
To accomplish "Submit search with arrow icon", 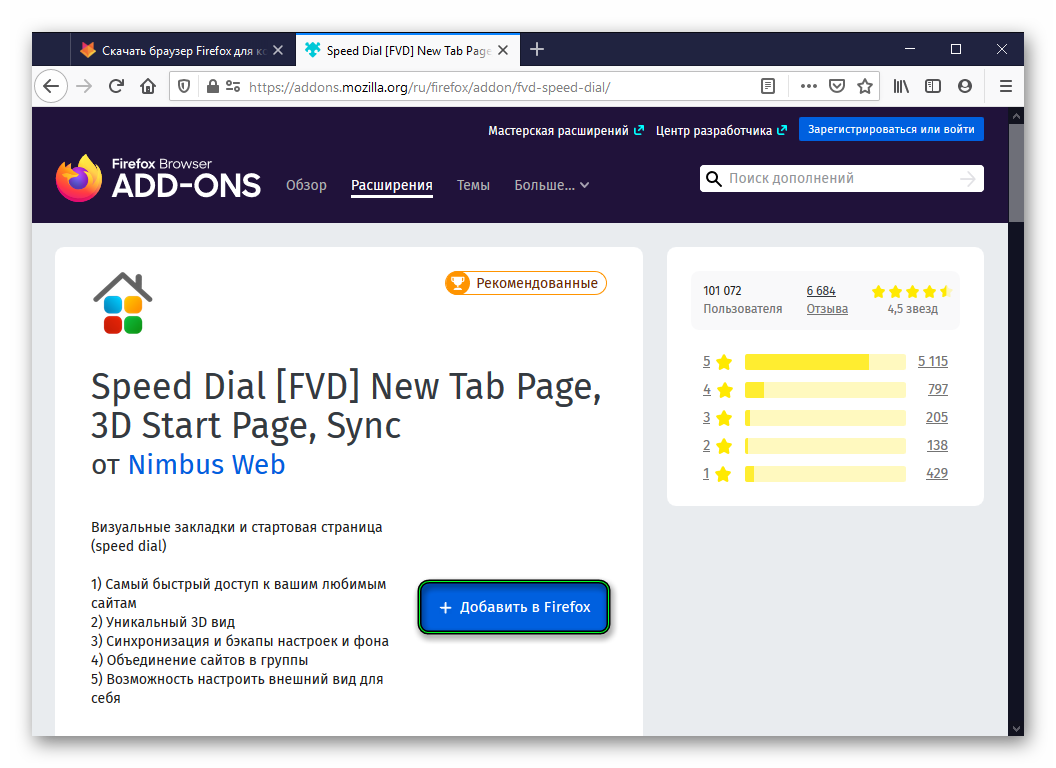I will (x=968, y=179).
